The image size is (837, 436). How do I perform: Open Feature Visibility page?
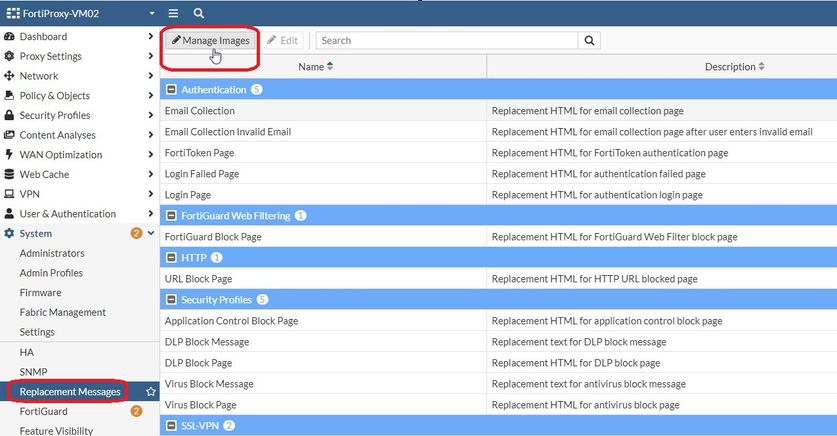tap(56, 431)
